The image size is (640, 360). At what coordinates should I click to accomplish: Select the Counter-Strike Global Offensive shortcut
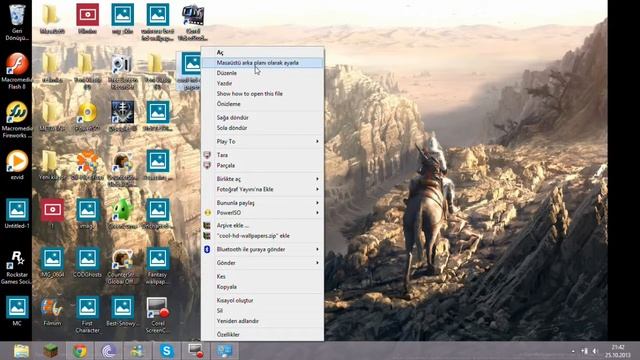(x=122, y=266)
